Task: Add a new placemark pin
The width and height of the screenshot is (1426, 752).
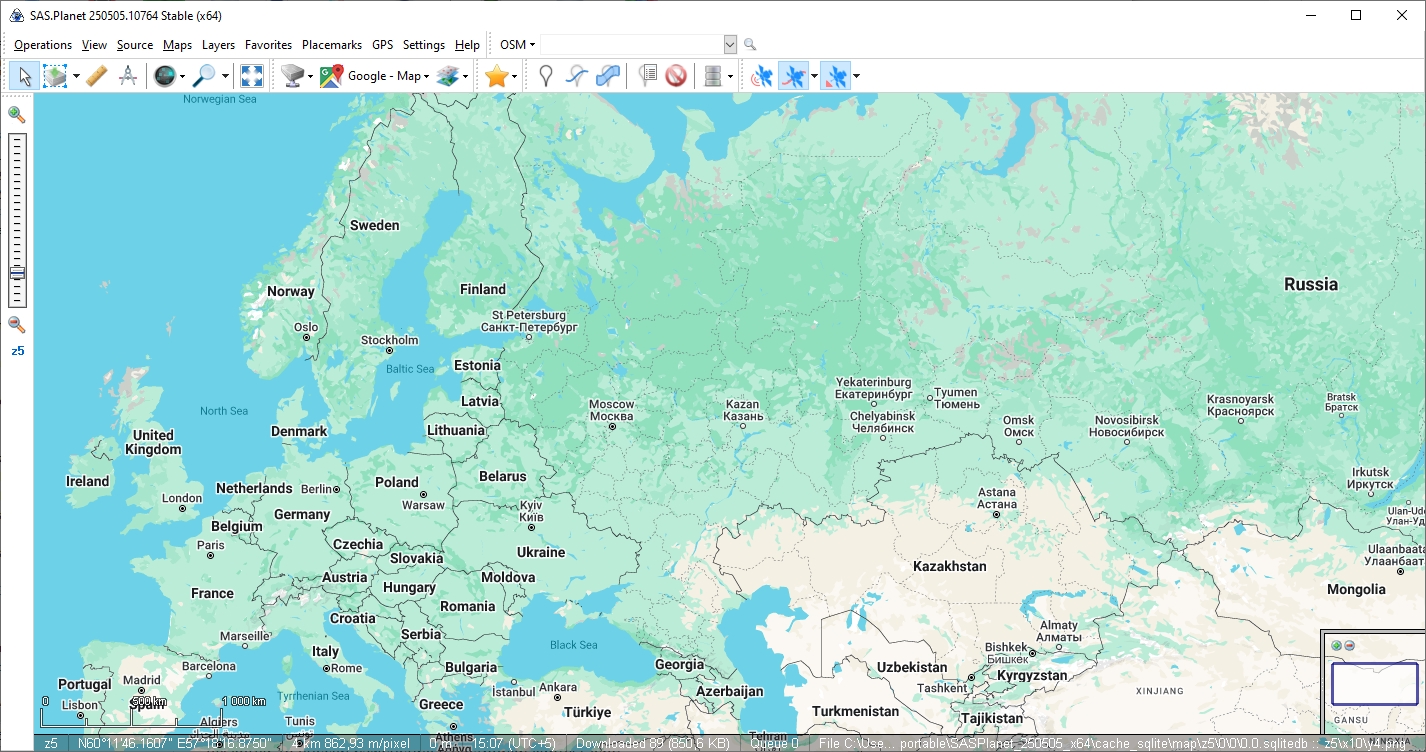Action: click(x=545, y=76)
